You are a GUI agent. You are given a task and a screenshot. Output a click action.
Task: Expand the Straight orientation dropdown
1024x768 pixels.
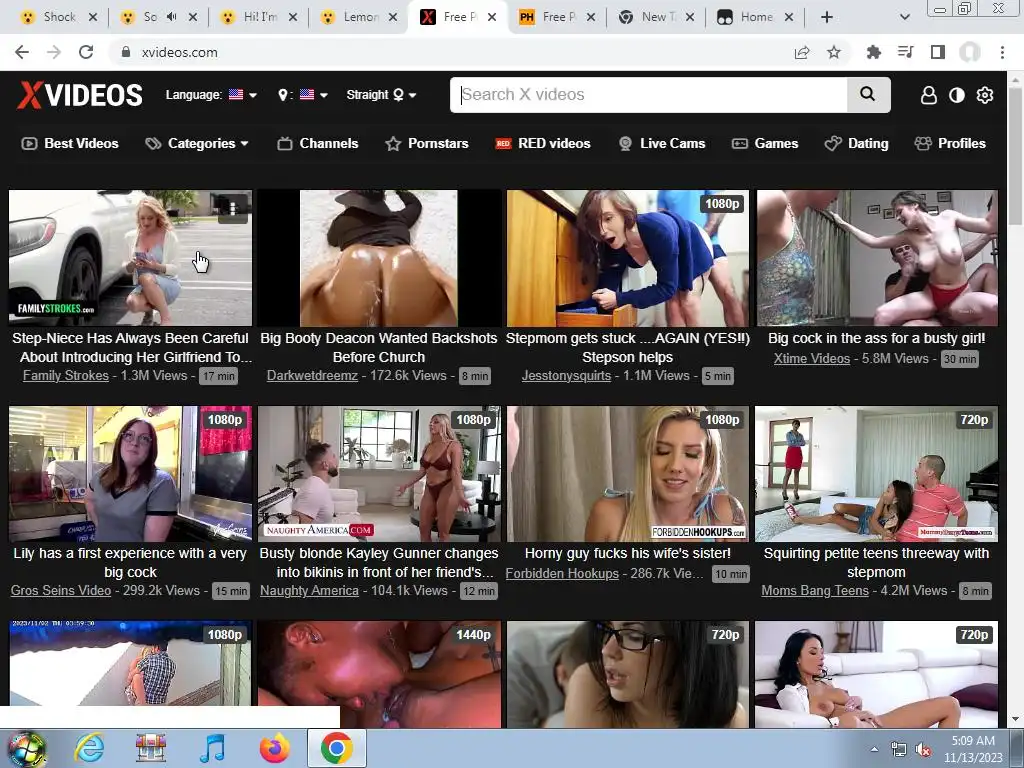(x=381, y=95)
